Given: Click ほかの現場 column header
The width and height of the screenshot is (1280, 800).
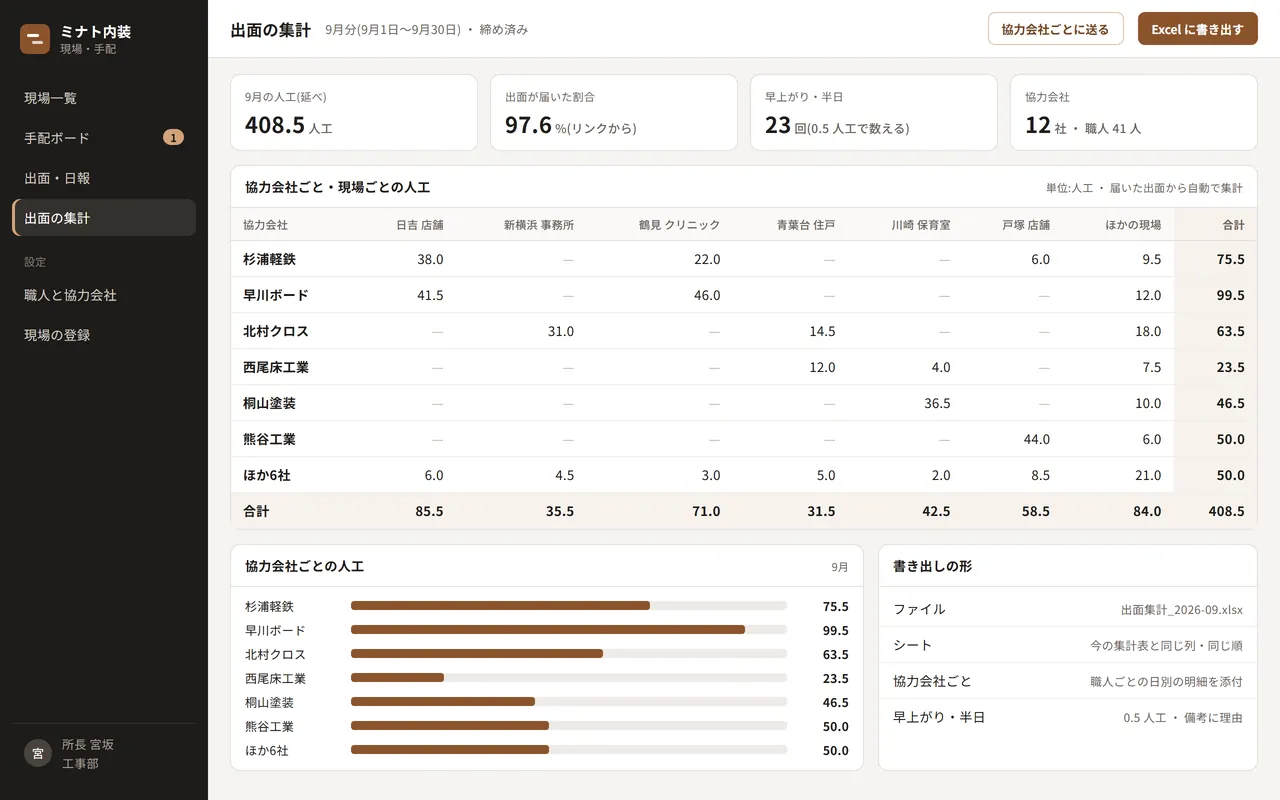Looking at the screenshot, I should pos(1133,225).
